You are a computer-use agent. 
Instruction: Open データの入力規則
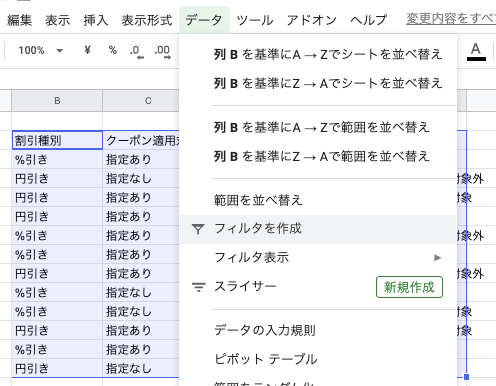tap(318, 330)
